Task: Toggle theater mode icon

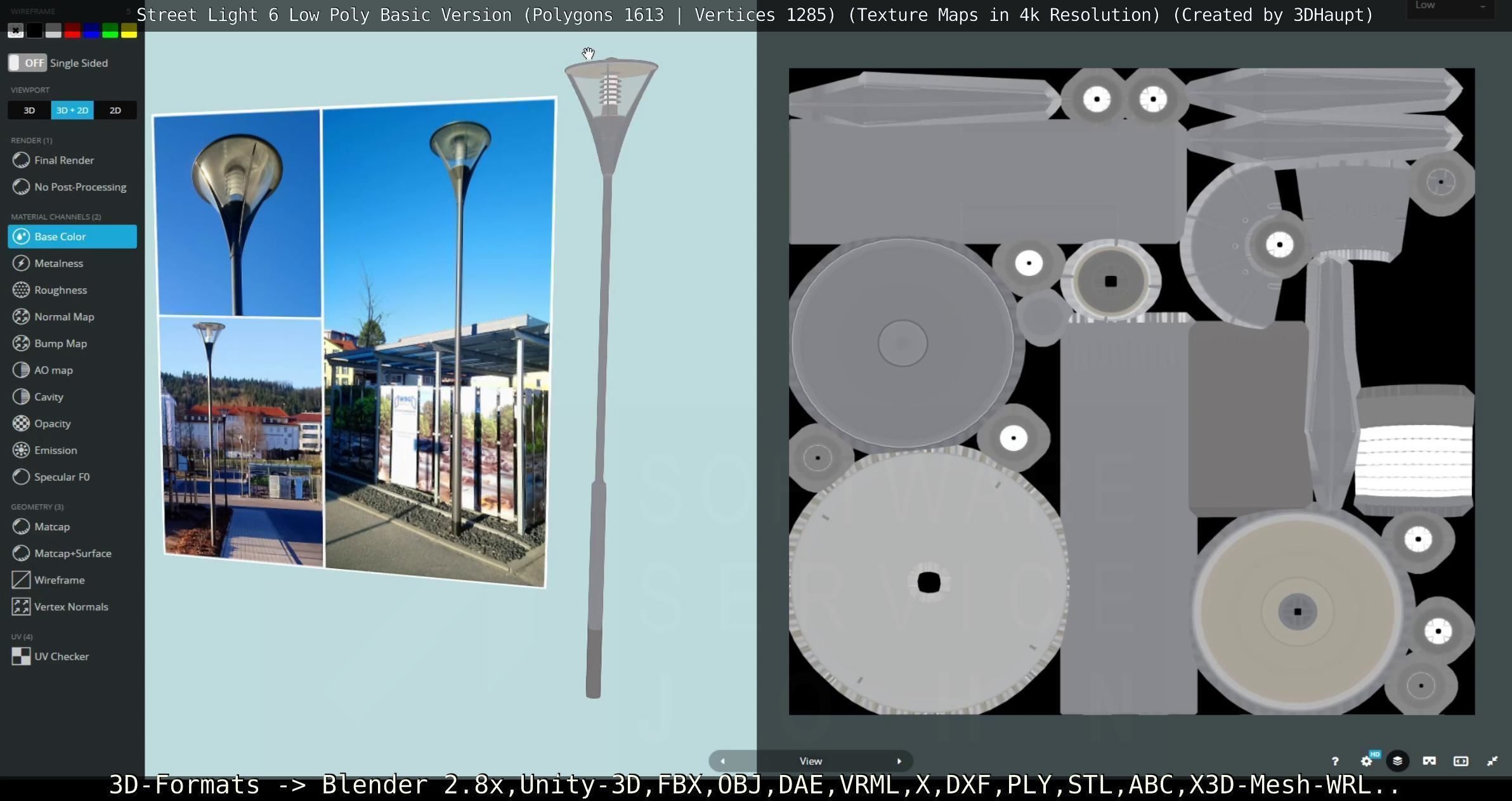Action: point(1461,761)
